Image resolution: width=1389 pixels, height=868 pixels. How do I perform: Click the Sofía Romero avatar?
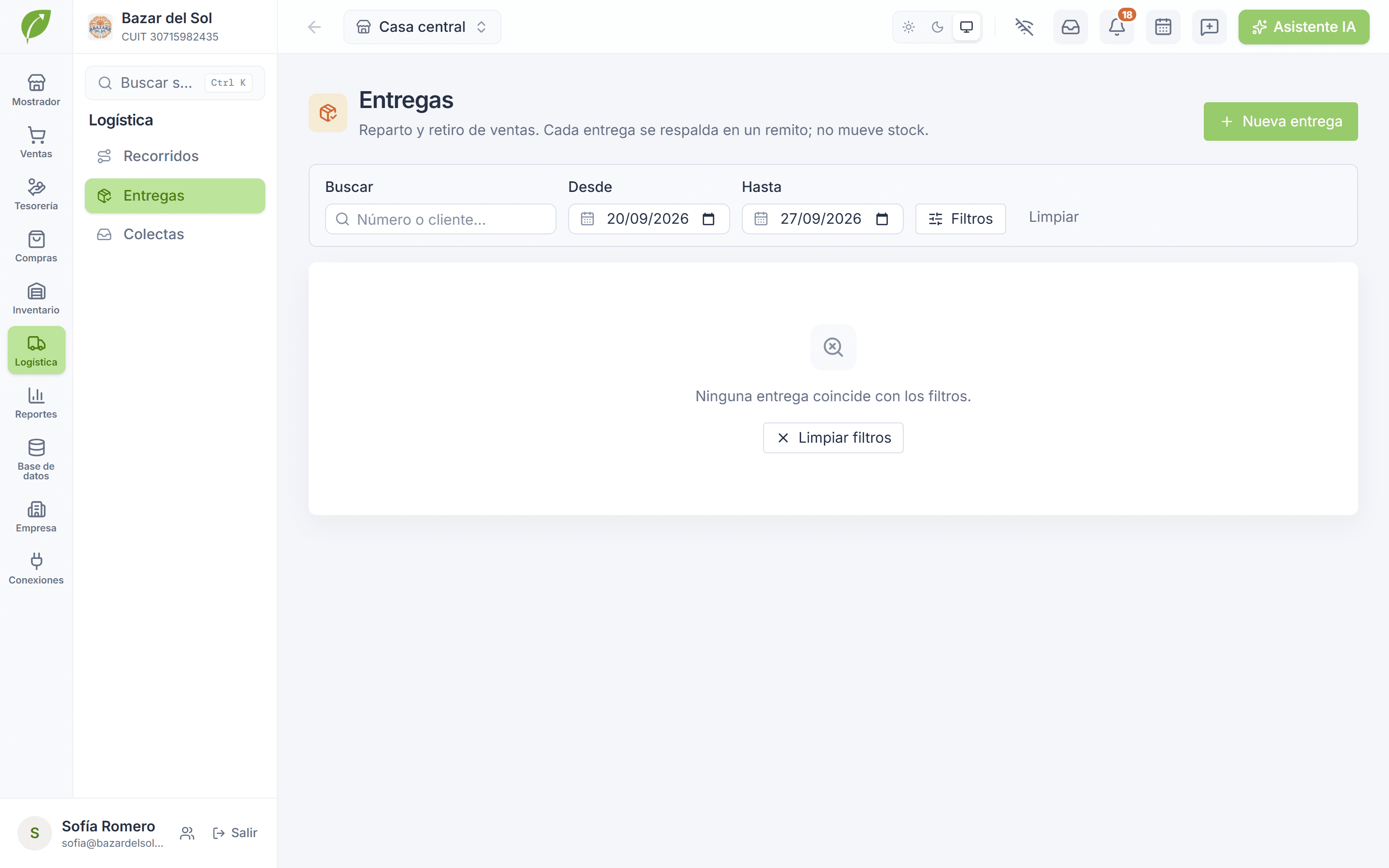34,833
